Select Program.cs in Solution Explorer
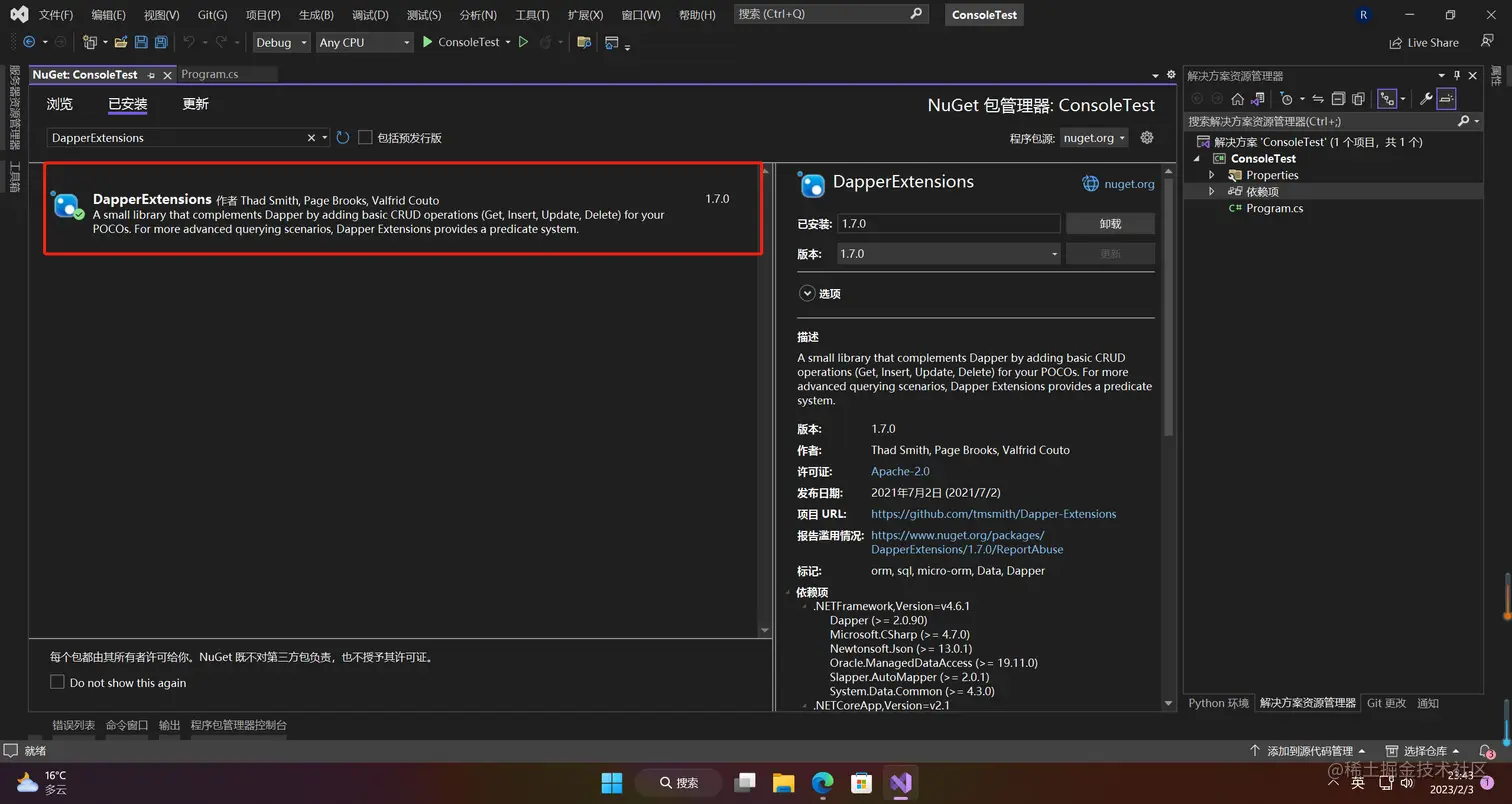 tap(1274, 208)
